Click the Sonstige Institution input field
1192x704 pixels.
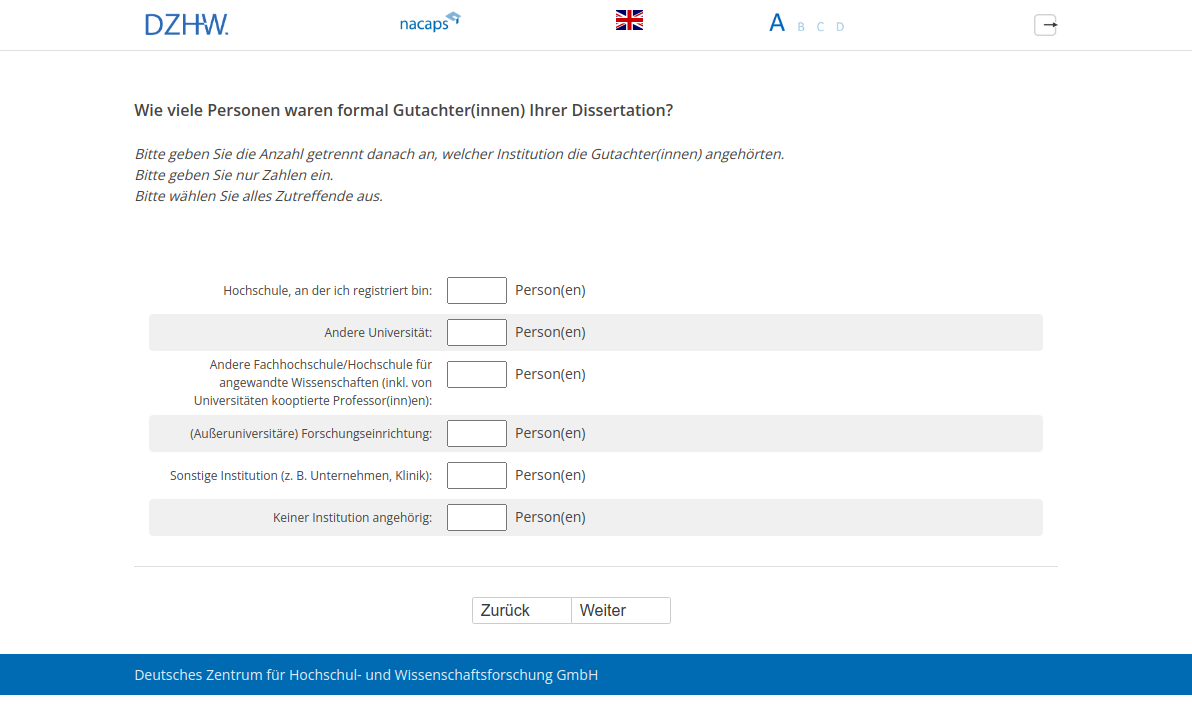pos(476,476)
